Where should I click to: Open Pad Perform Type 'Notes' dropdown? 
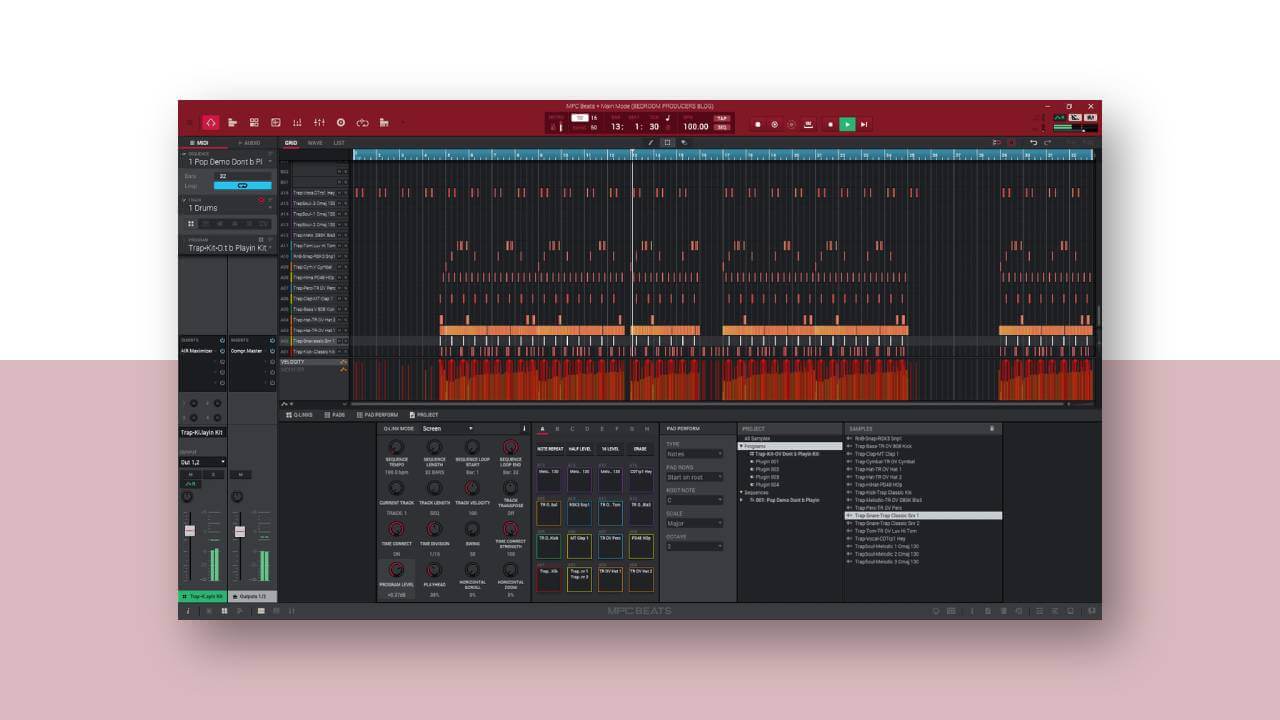(694, 454)
